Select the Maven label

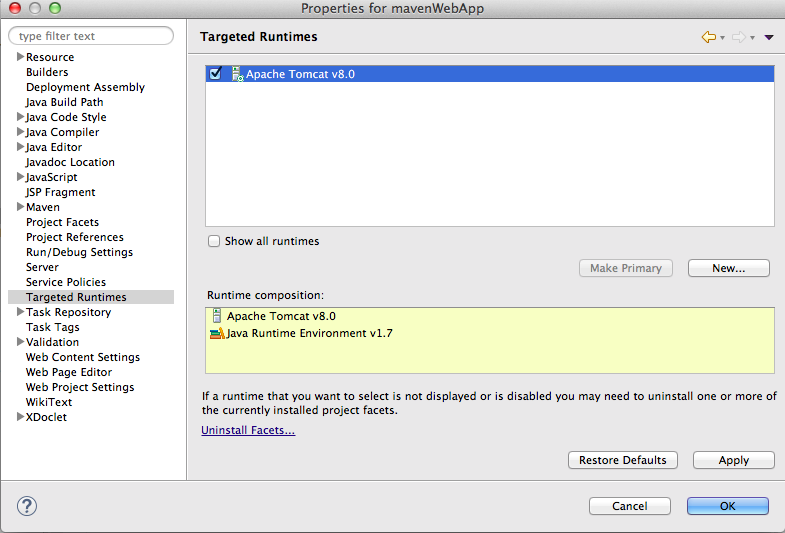43,207
